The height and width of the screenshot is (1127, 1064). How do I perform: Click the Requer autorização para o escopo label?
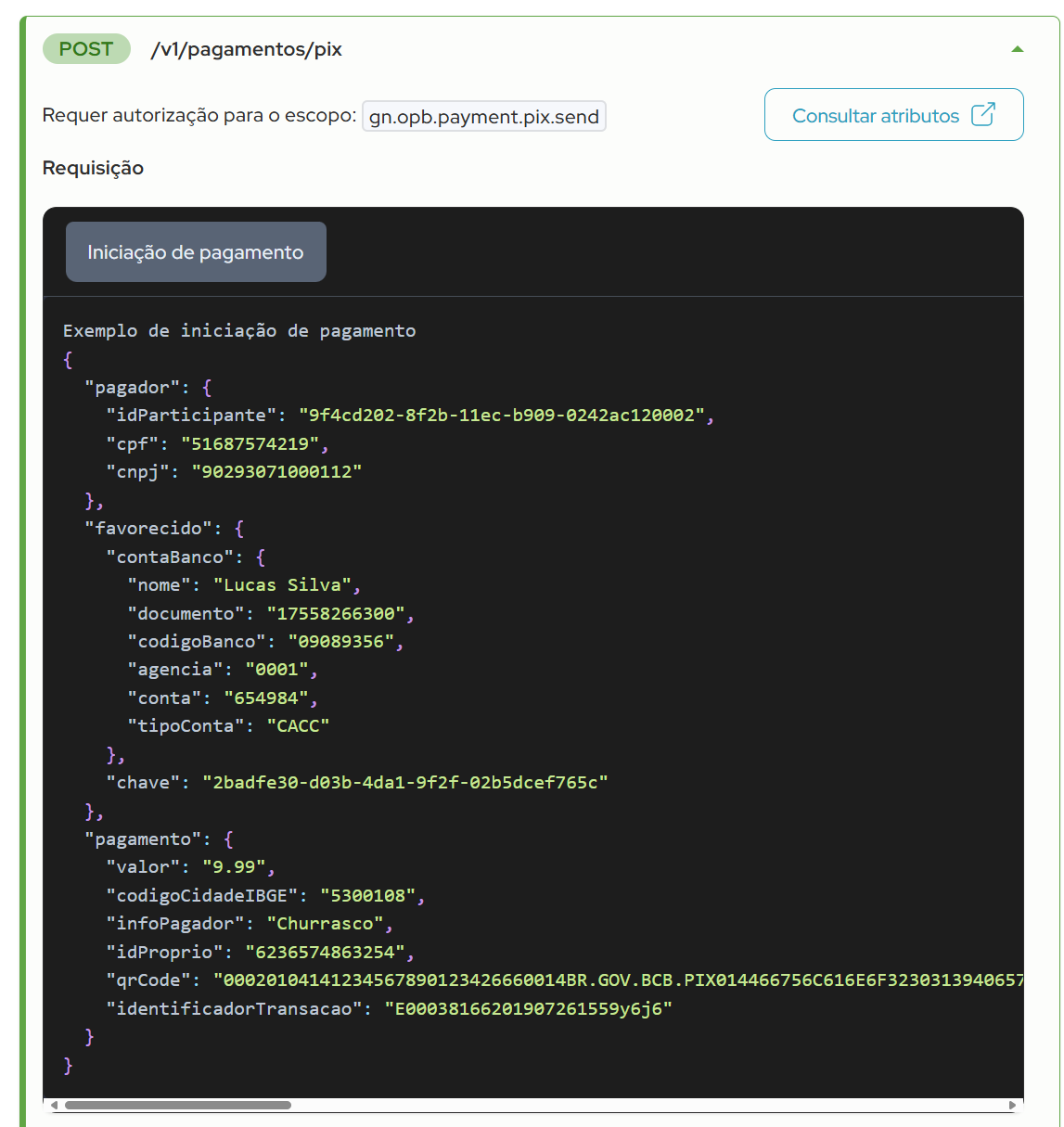(199, 116)
